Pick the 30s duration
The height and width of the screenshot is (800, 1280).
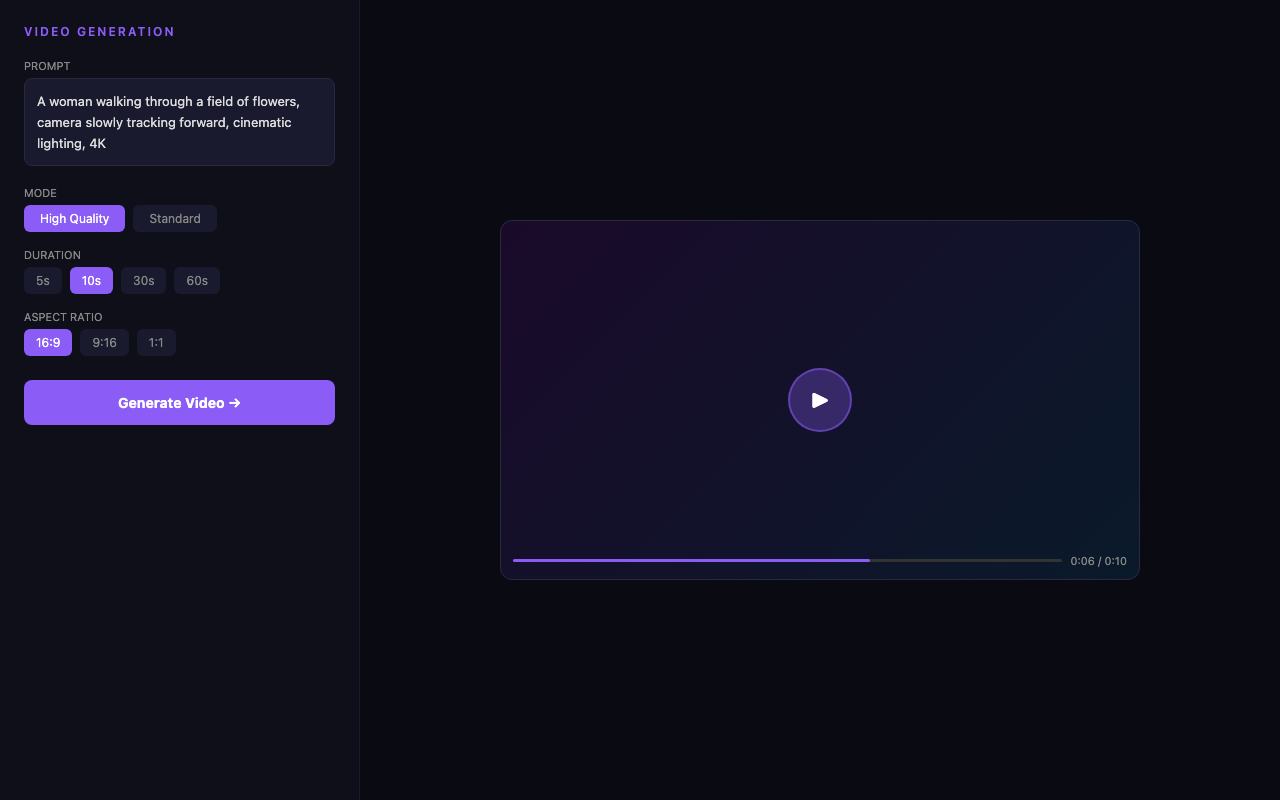(x=143, y=281)
